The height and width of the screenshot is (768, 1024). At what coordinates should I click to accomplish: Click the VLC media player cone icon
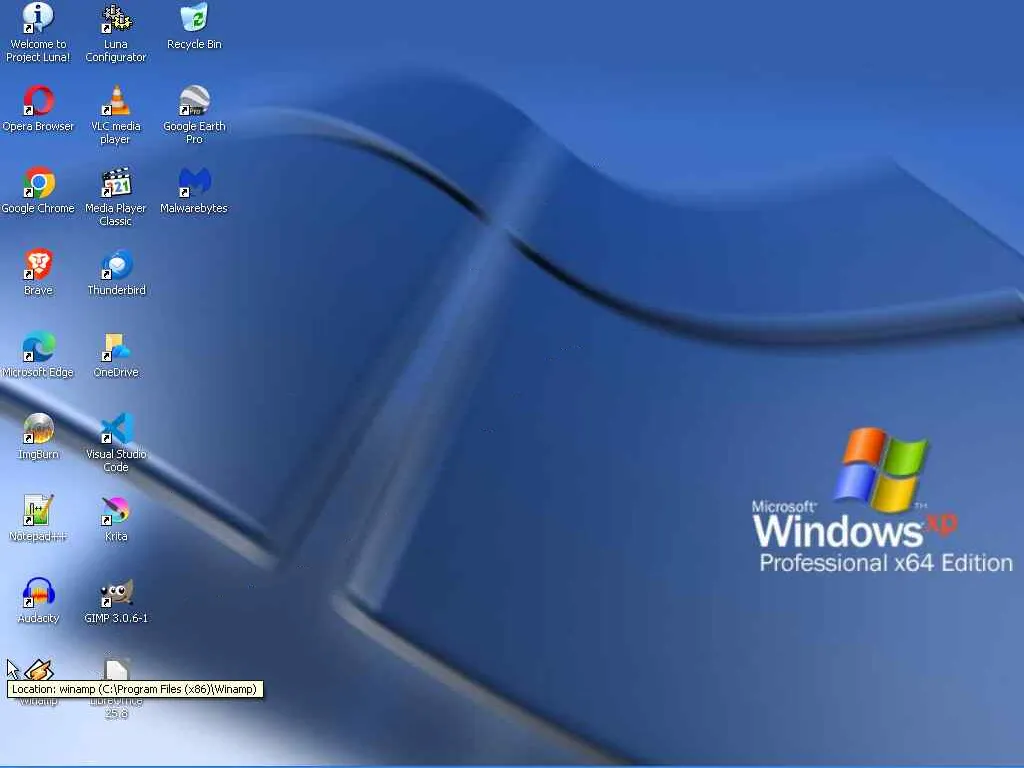coord(116,101)
